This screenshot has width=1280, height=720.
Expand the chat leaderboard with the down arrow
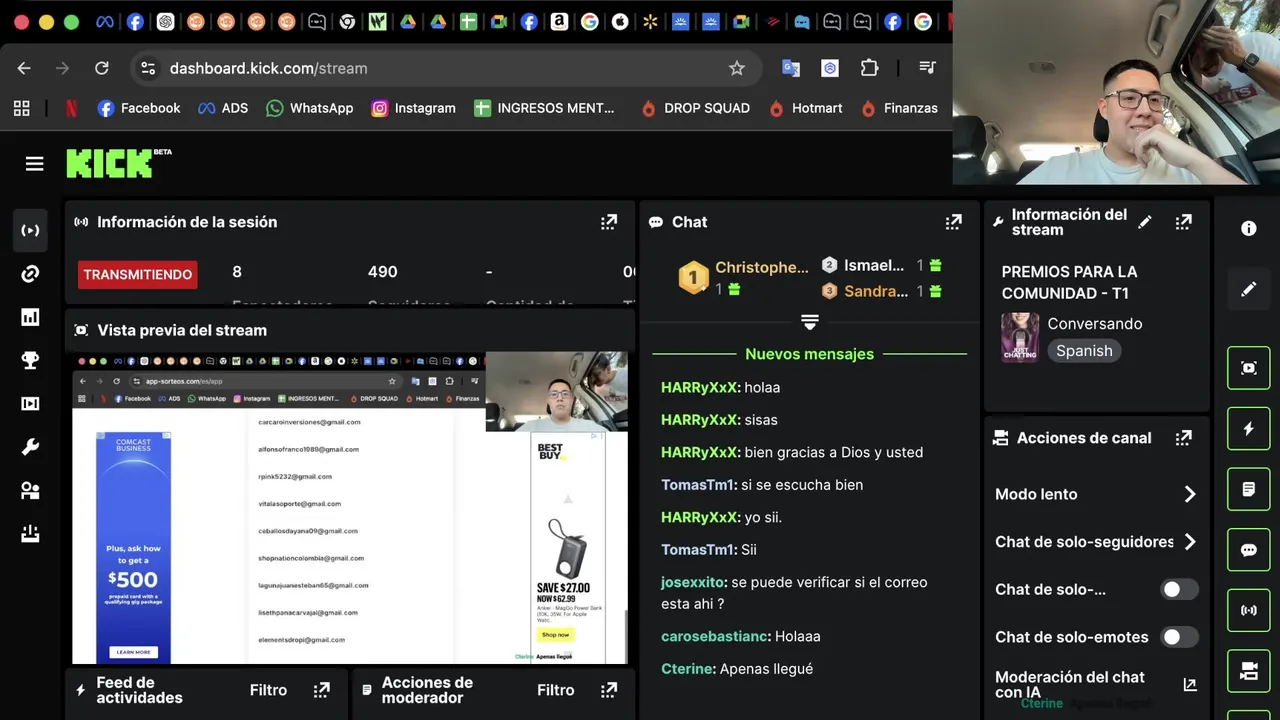point(810,322)
